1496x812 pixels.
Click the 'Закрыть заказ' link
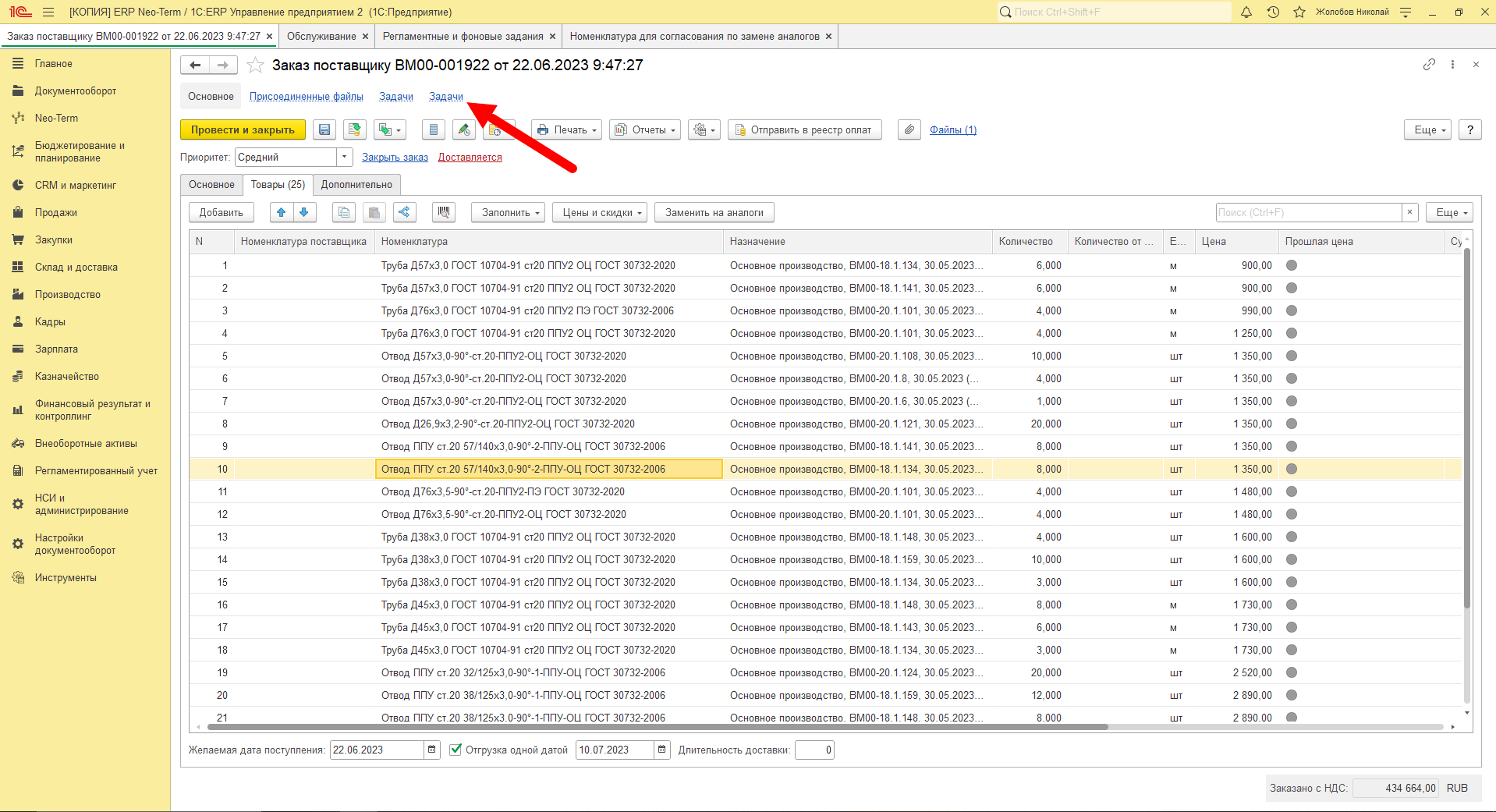395,157
